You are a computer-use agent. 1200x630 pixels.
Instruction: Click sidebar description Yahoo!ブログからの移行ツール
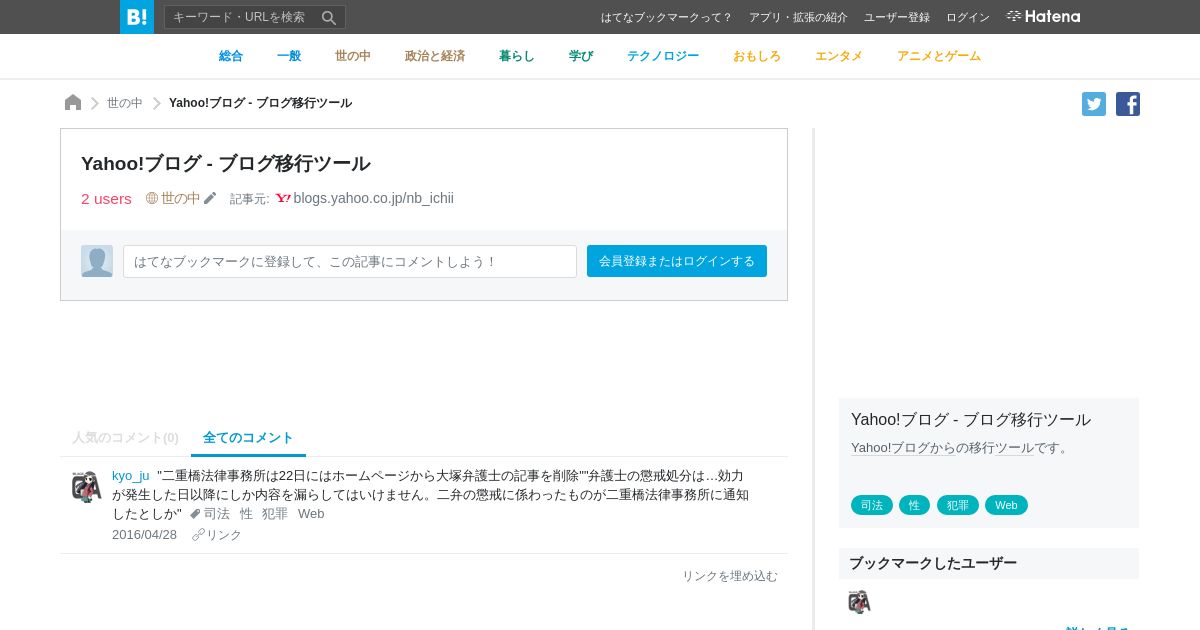tap(942, 448)
